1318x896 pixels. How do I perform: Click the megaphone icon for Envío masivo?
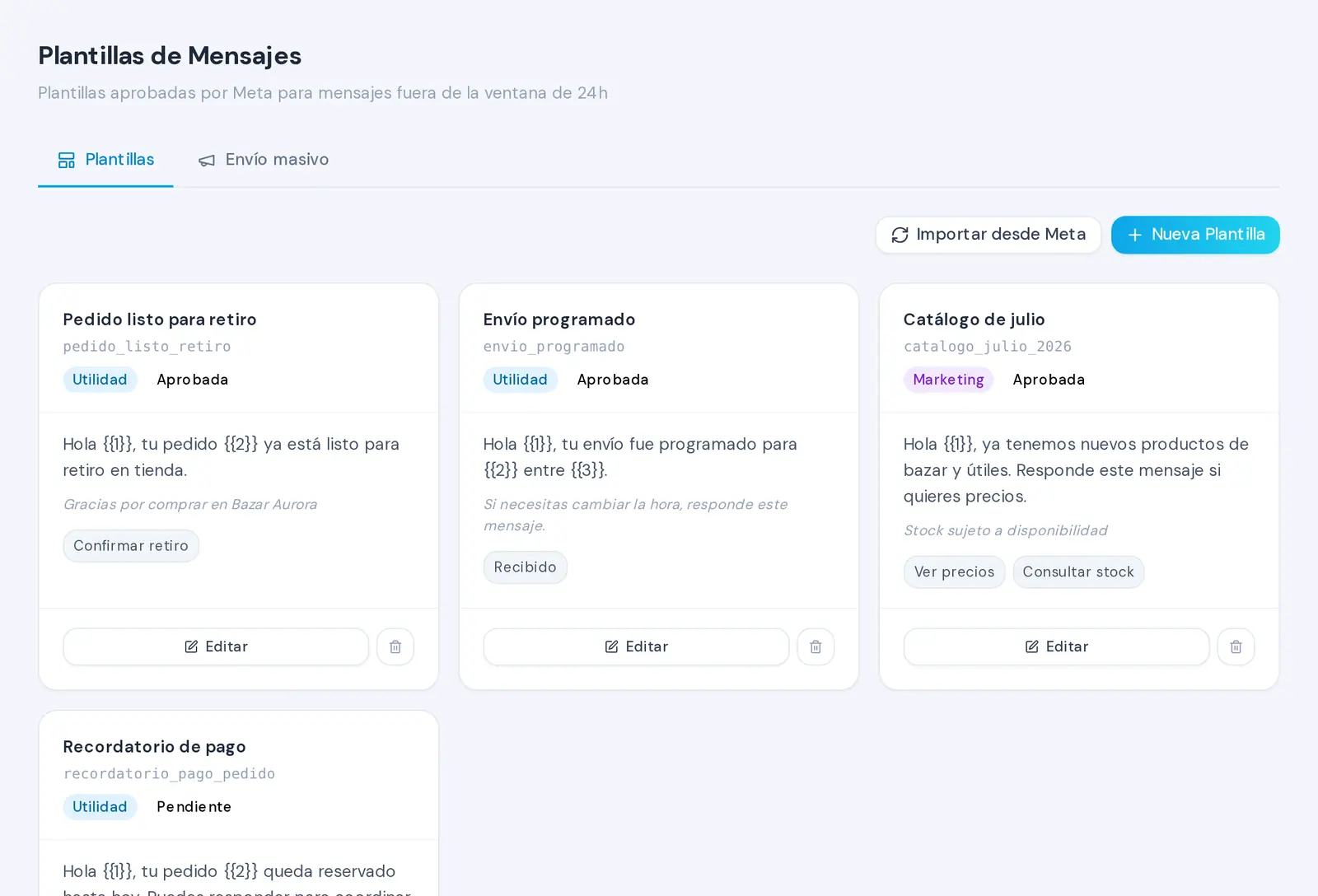207,160
